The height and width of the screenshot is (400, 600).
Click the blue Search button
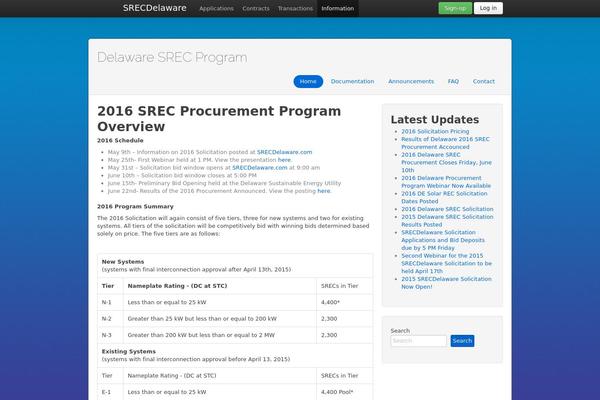pyautogui.click(x=462, y=341)
